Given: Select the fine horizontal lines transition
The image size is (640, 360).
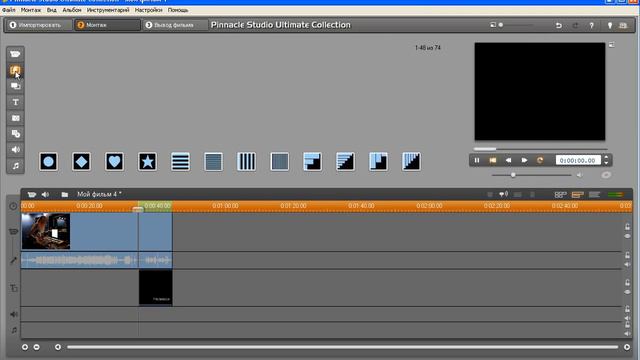Looking at the screenshot, I should tap(213, 162).
